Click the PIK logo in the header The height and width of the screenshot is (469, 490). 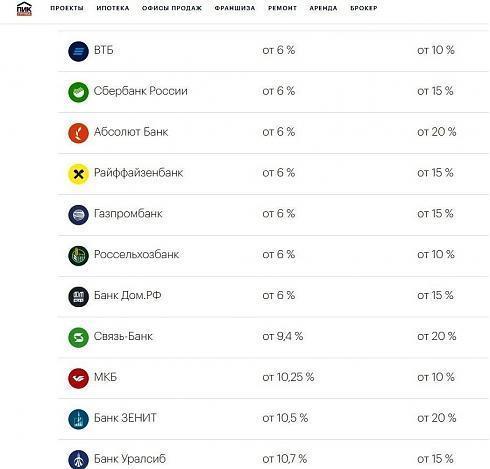(x=24, y=8)
